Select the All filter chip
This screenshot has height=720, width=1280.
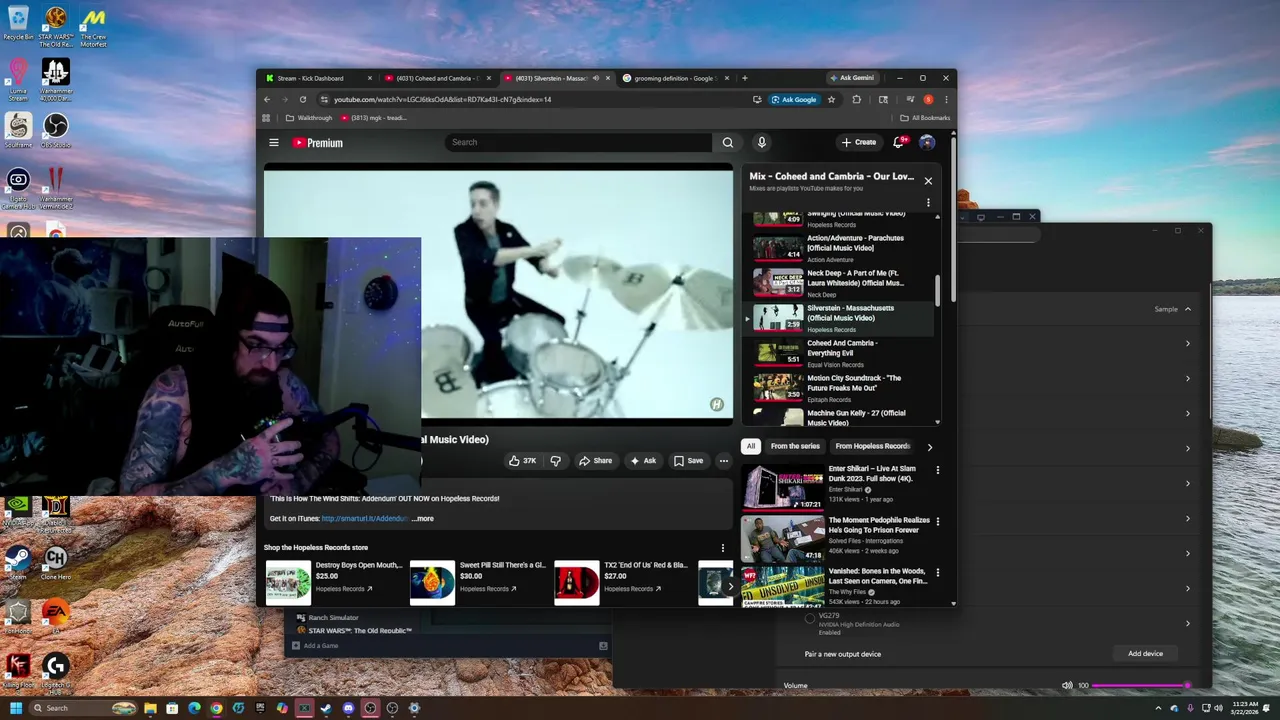(751, 446)
